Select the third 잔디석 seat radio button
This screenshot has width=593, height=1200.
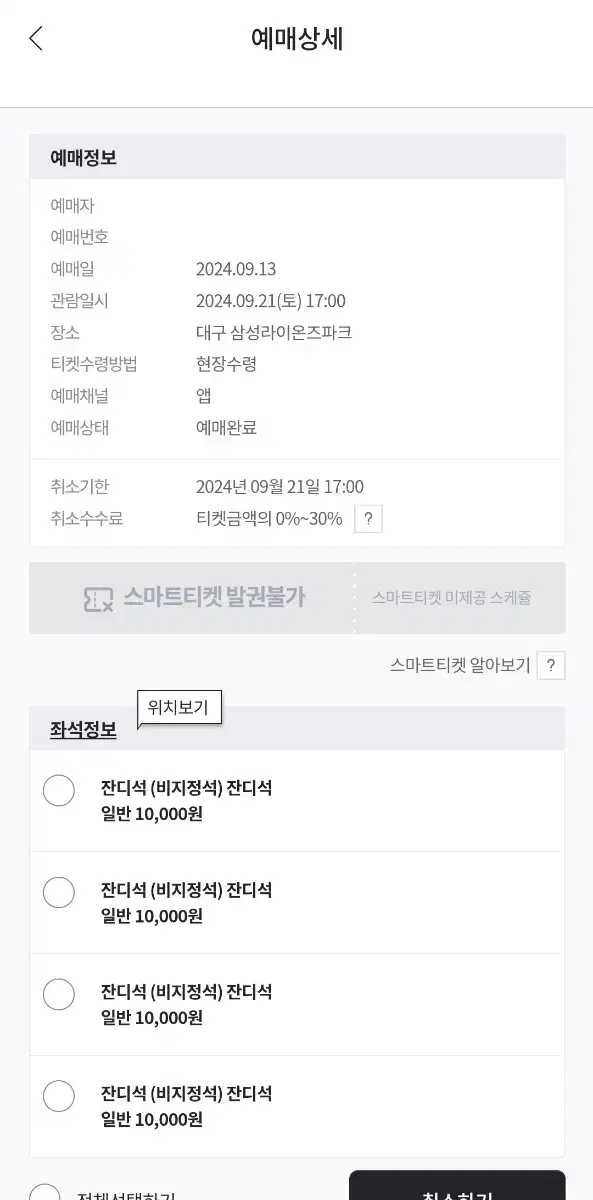[x=59, y=994]
